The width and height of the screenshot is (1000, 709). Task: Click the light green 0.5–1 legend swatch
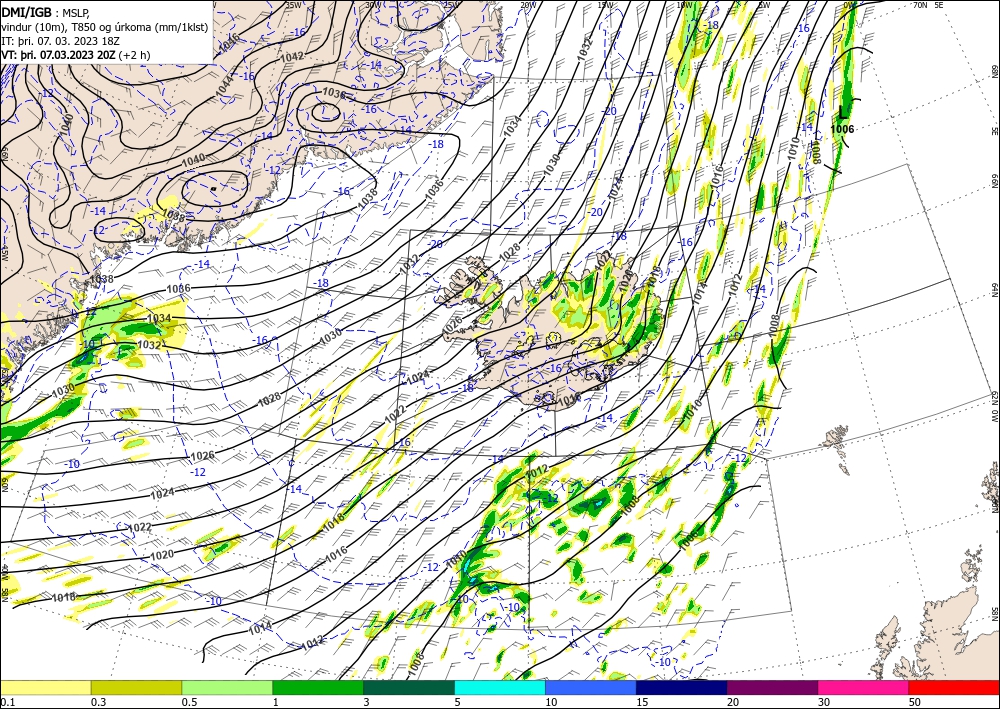[227, 687]
